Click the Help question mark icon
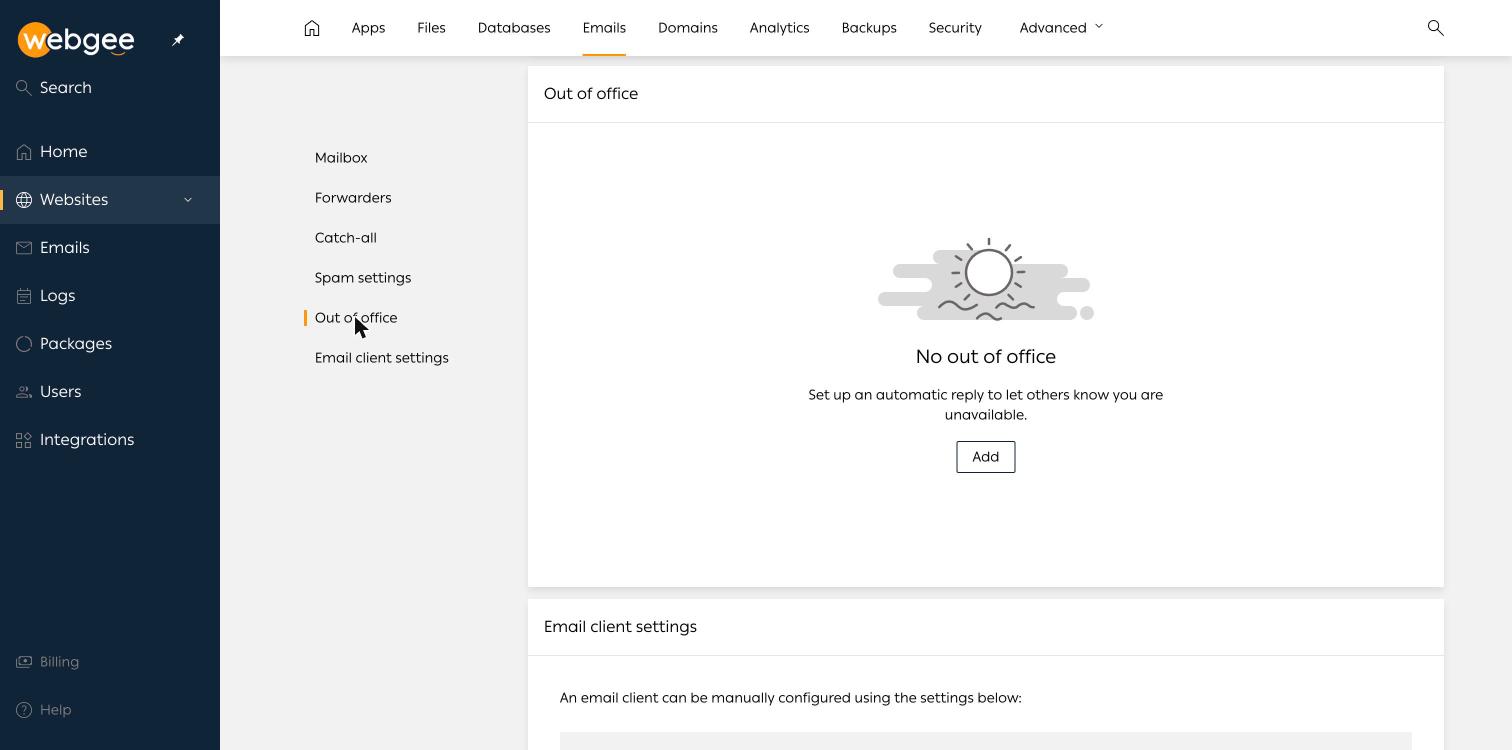This screenshot has width=1512, height=750. 24,710
